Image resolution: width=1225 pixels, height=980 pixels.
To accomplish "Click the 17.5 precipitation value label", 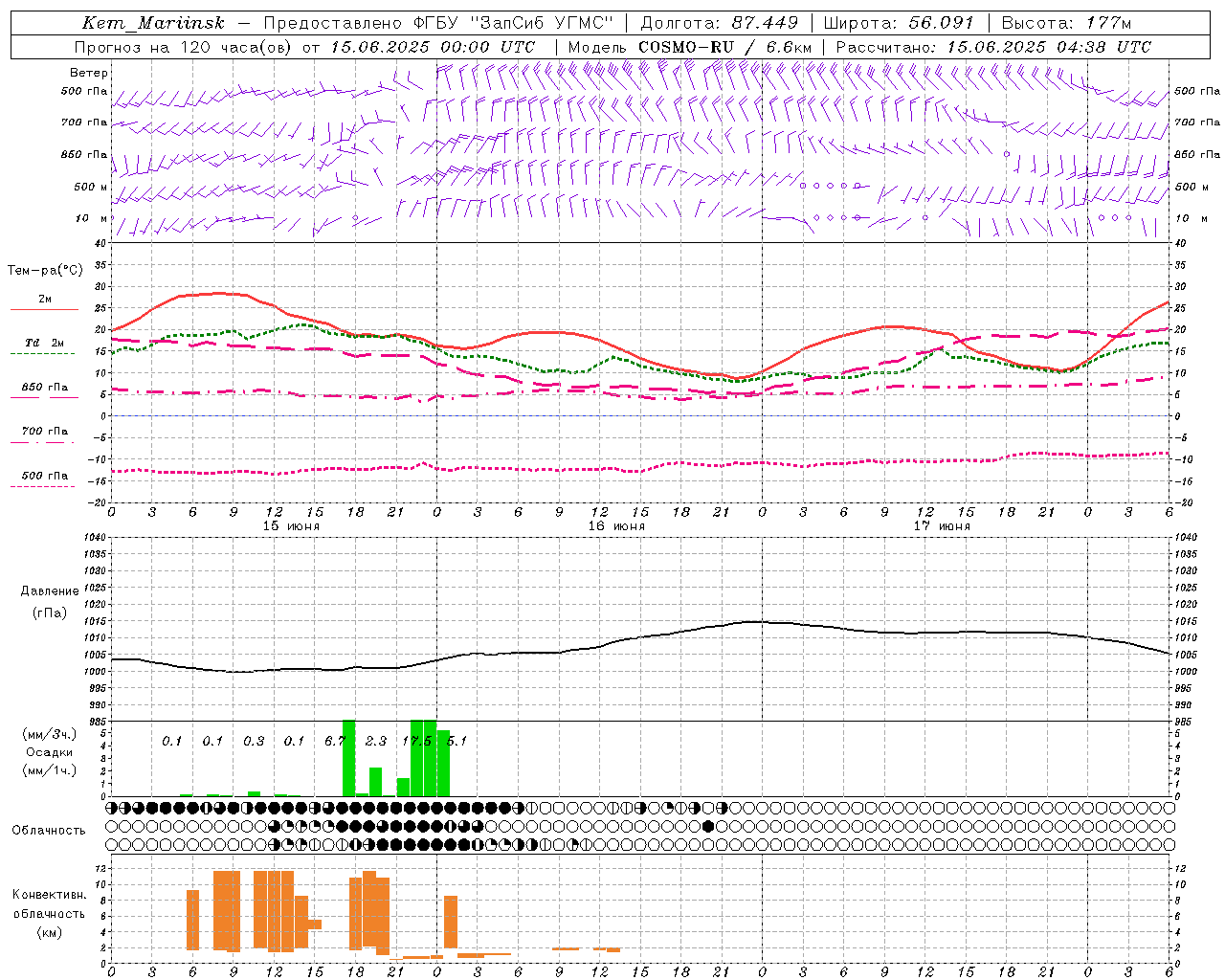I will point(416,741).
